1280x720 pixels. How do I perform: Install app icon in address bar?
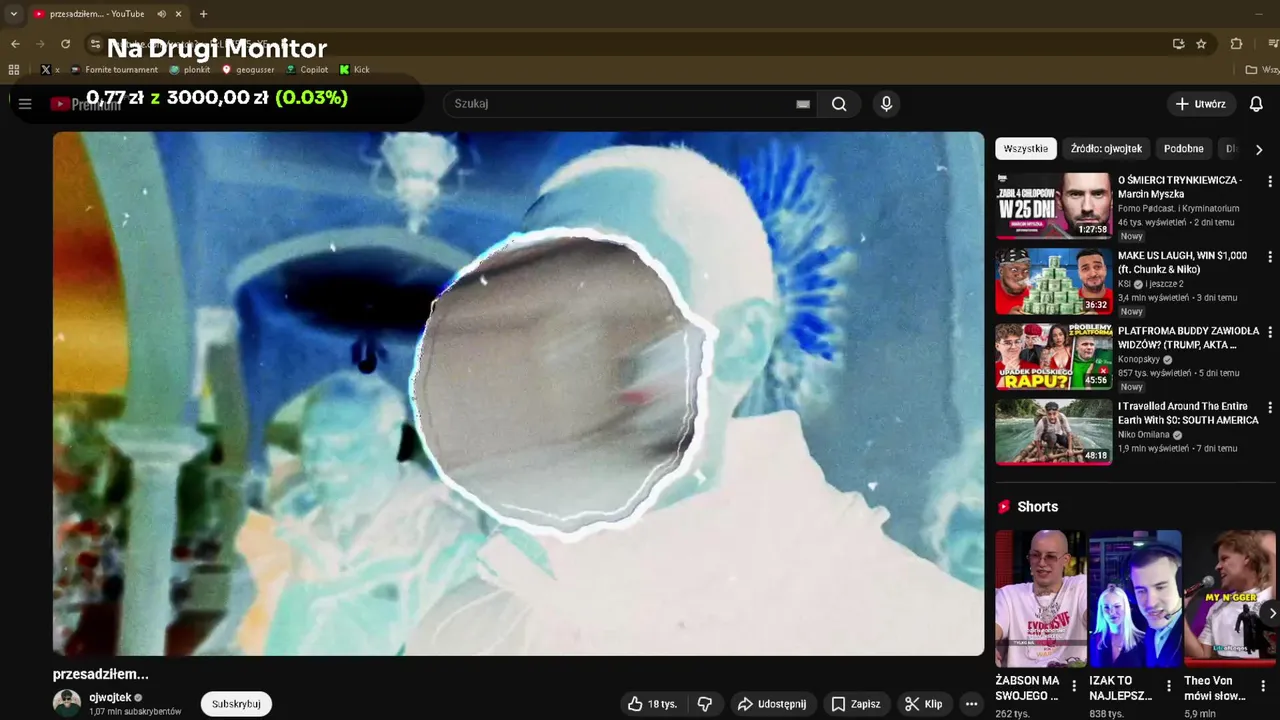[1178, 44]
